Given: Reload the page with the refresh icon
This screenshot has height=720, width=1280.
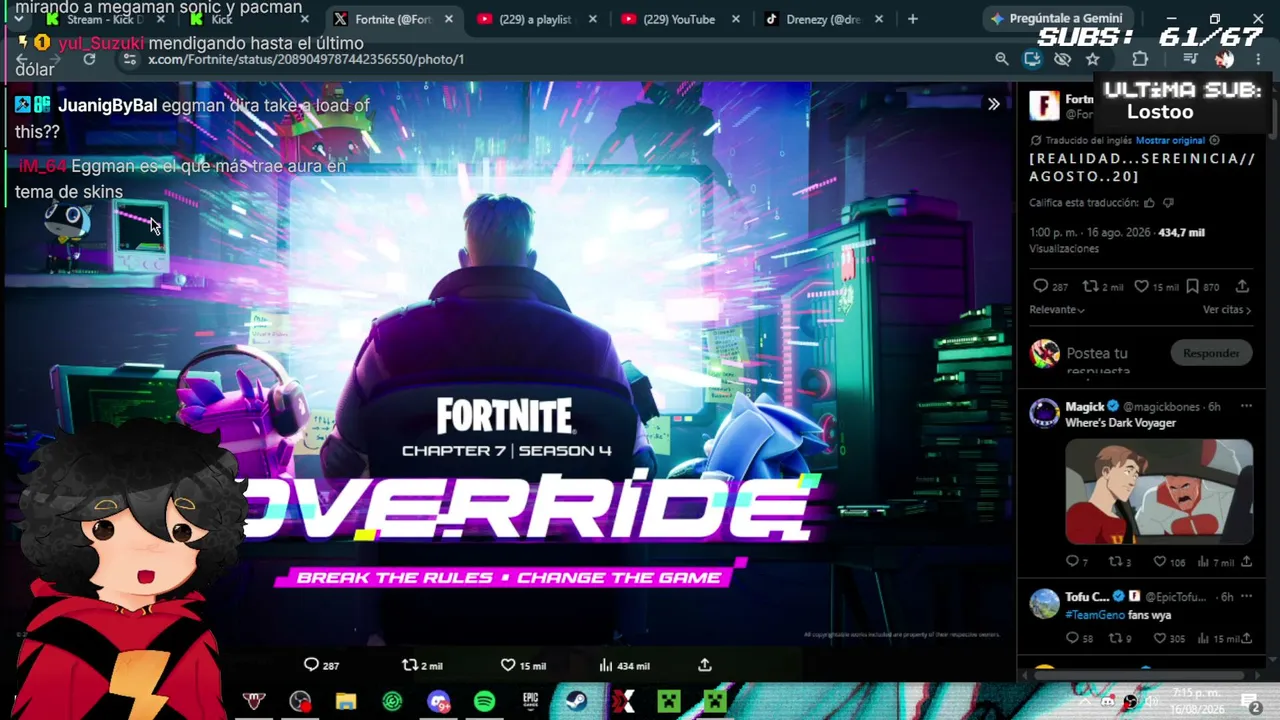Looking at the screenshot, I should click(x=89, y=59).
